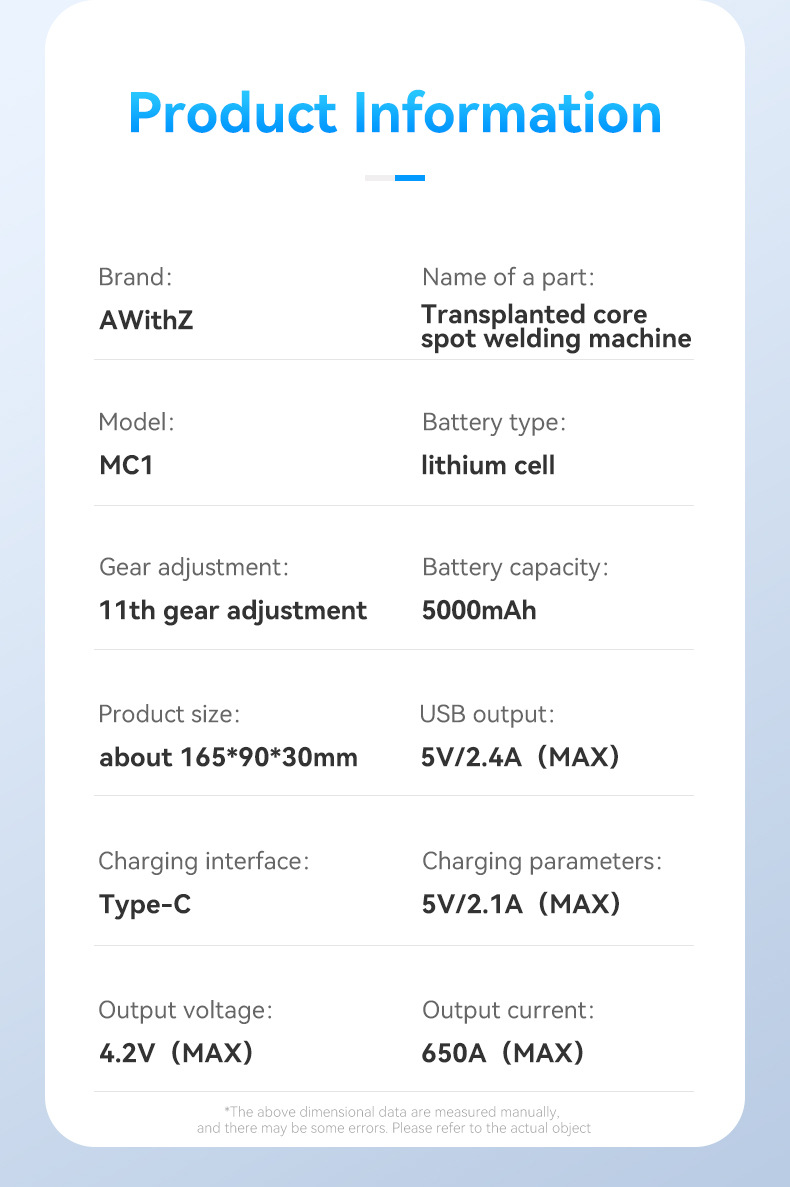Select the AWithZ brand value
The image size is (790, 1187).
pos(146,320)
